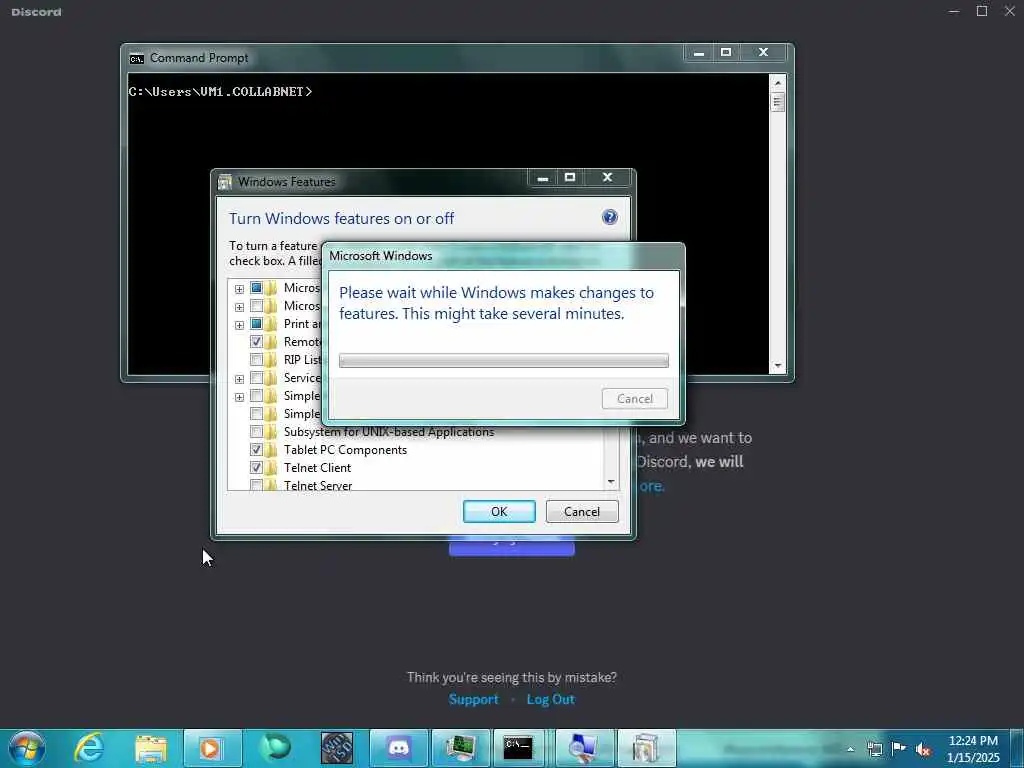The image size is (1024, 768).
Task: Open Discord Support link
Action: [x=473, y=699]
